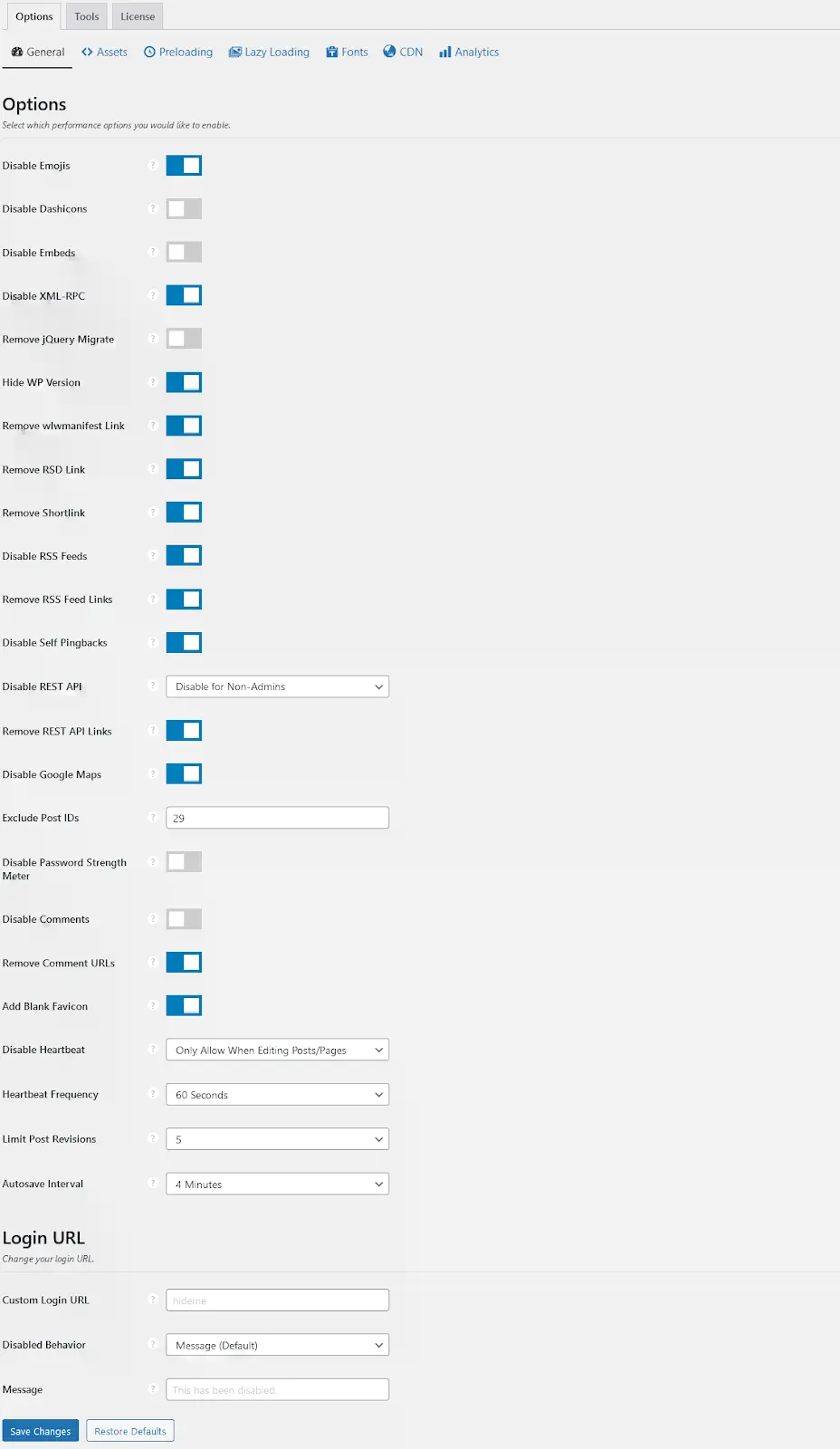
Task: Click help icon next to Disable Emojis
Action: pyautogui.click(x=152, y=165)
